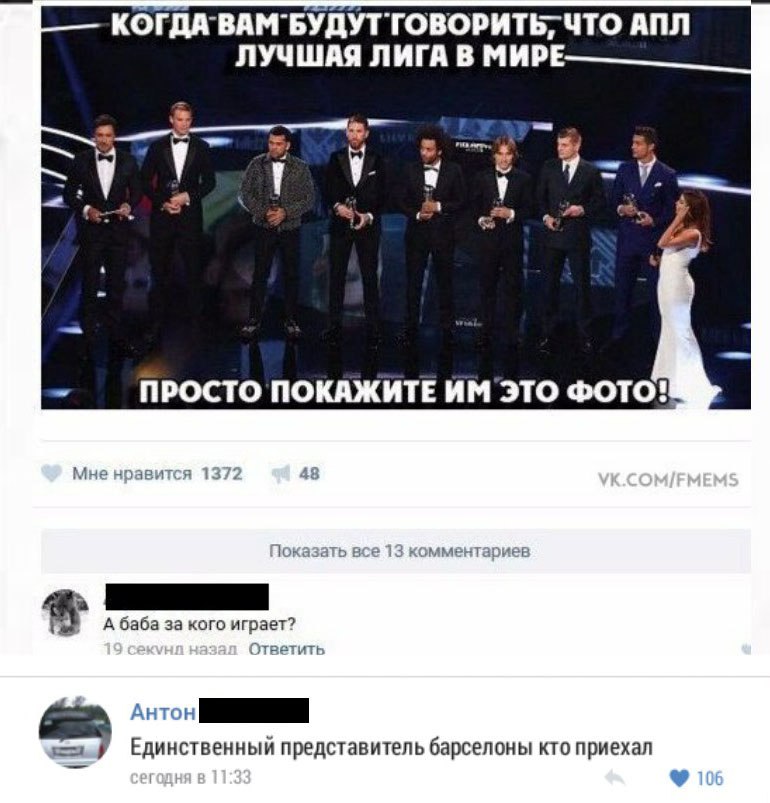Click the "19 секунд назад" timestamp

[170, 649]
